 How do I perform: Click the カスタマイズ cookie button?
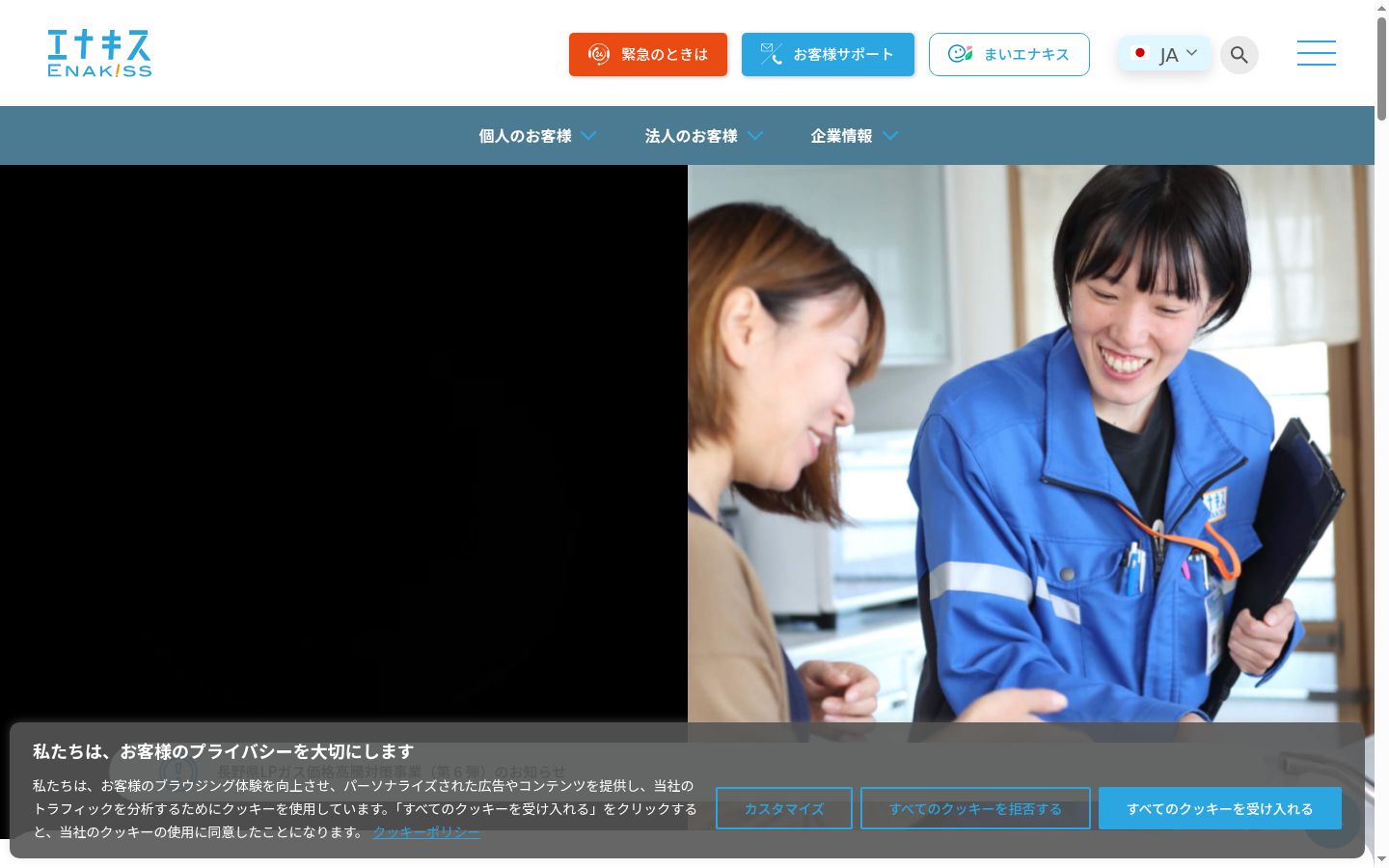(784, 808)
